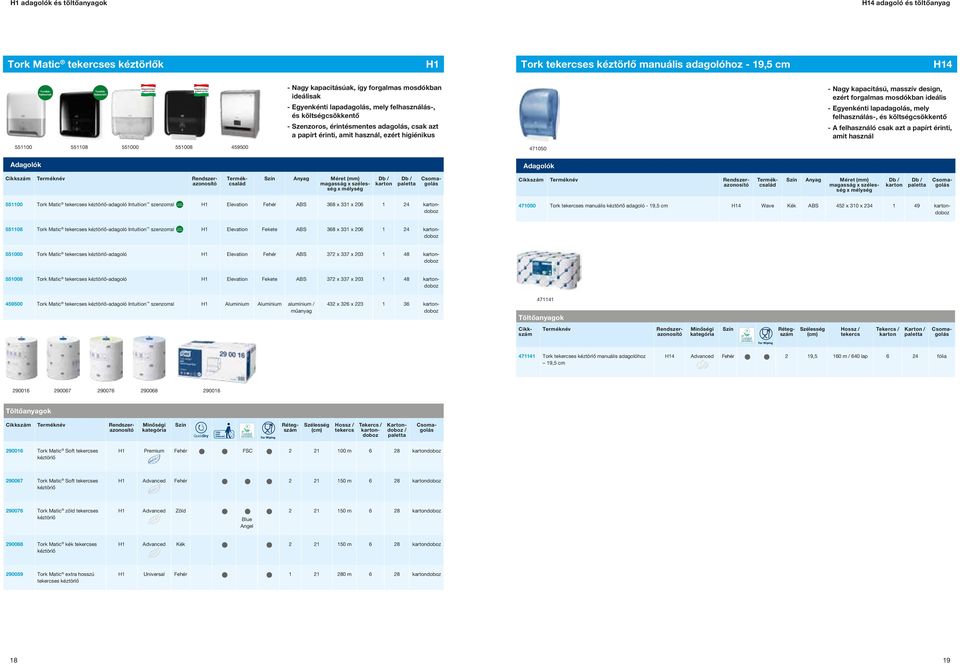
Task: Open the blue 471050 dispenser photo
Action: (539, 114)
